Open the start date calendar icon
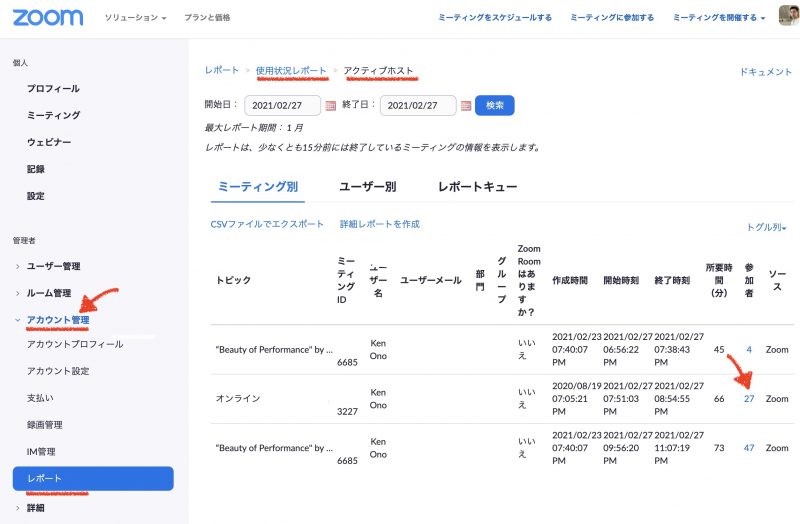Viewport: 800px width, 524px height. tap(331, 106)
